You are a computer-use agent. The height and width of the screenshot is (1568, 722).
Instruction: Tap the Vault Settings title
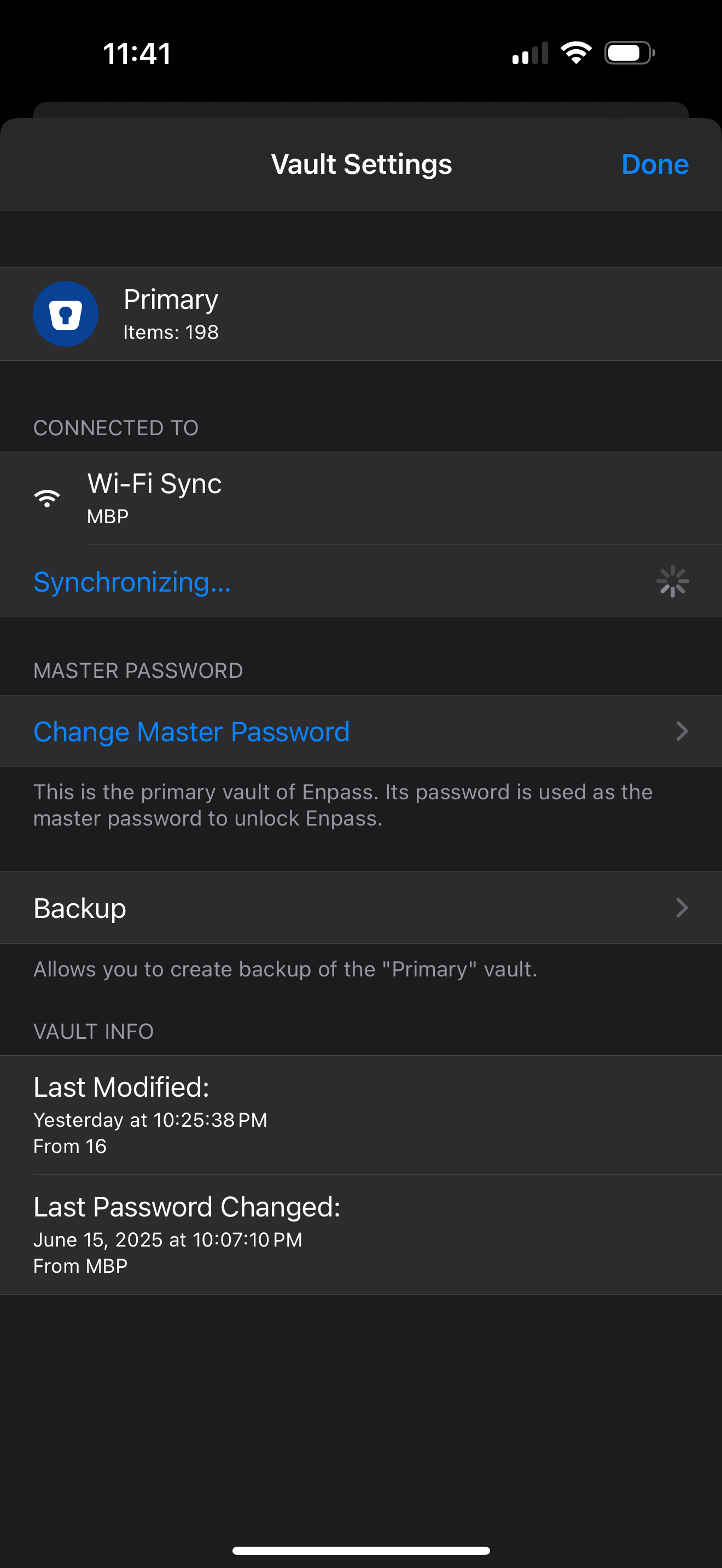coord(361,165)
